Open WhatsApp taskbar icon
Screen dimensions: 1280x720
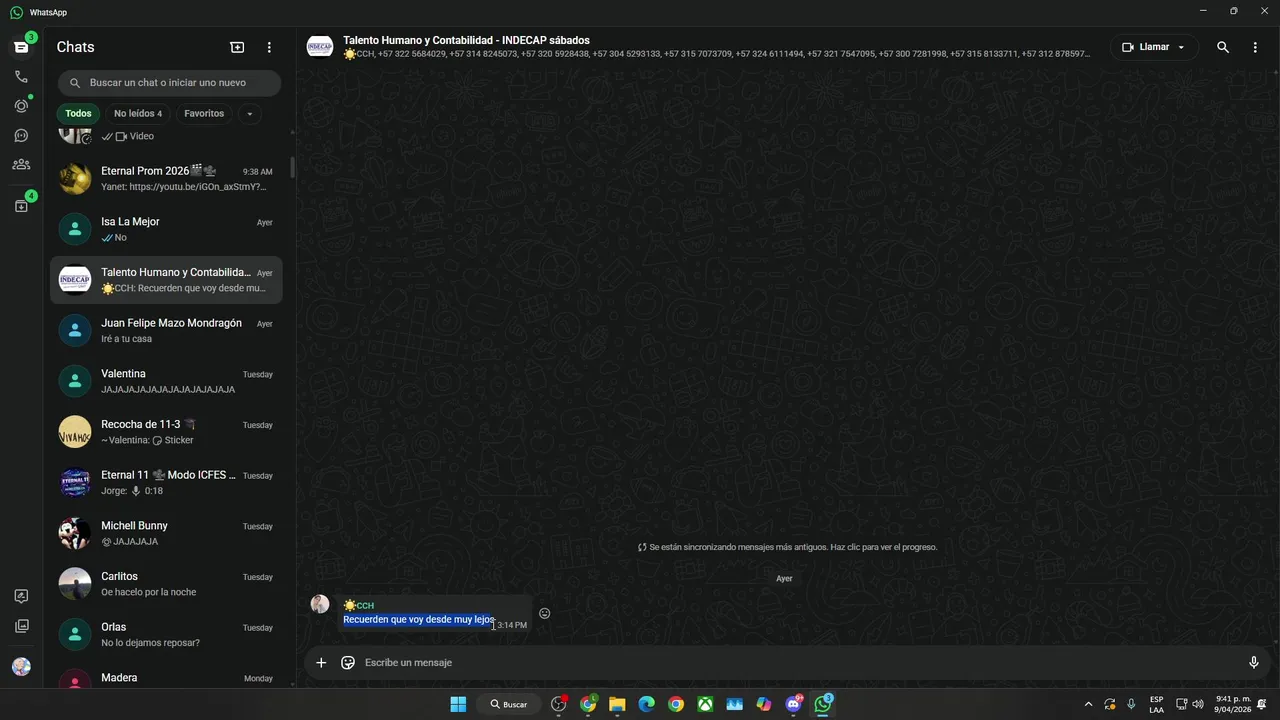pos(823,704)
